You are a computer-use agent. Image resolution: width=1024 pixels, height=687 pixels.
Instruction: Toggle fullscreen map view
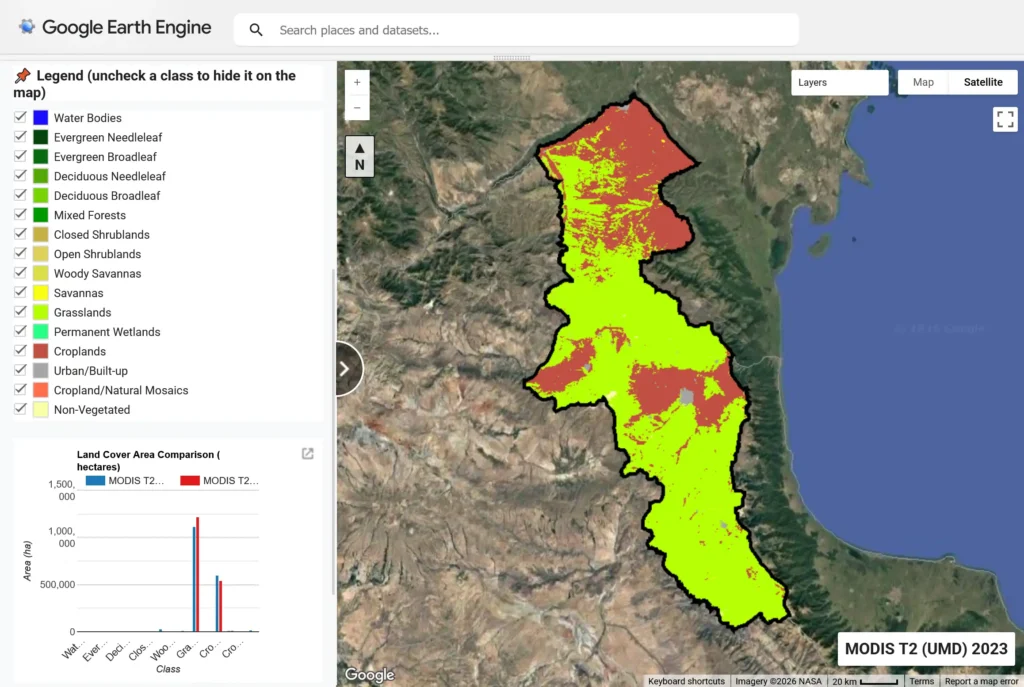pos(1004,120)
